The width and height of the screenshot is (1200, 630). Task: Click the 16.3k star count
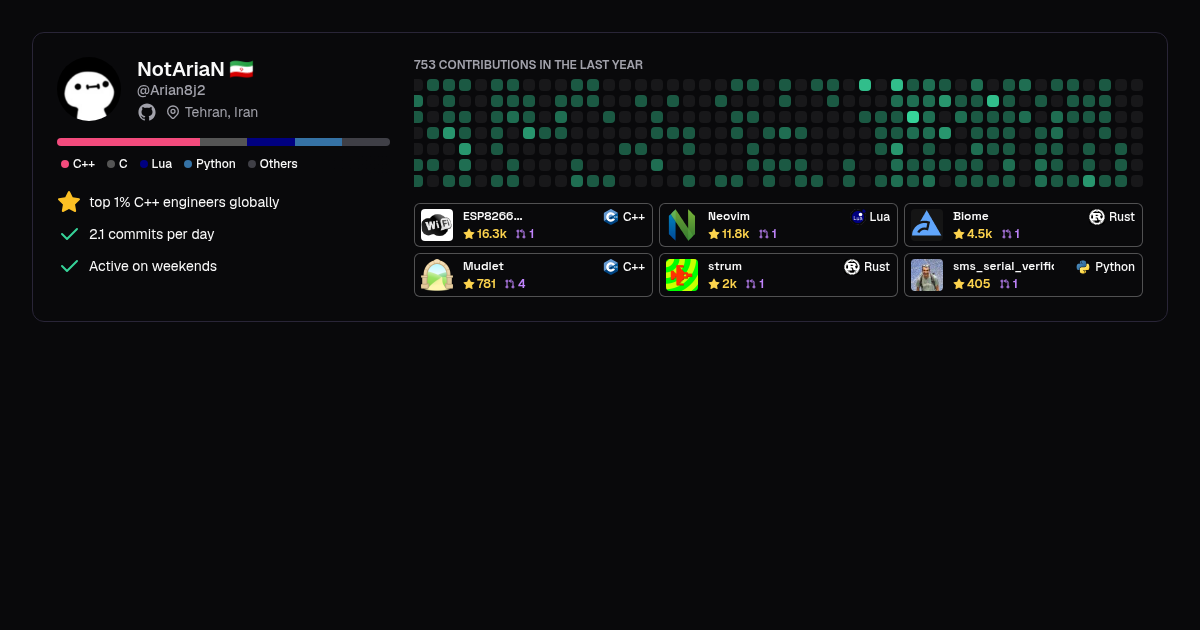(x=492, y=234)
